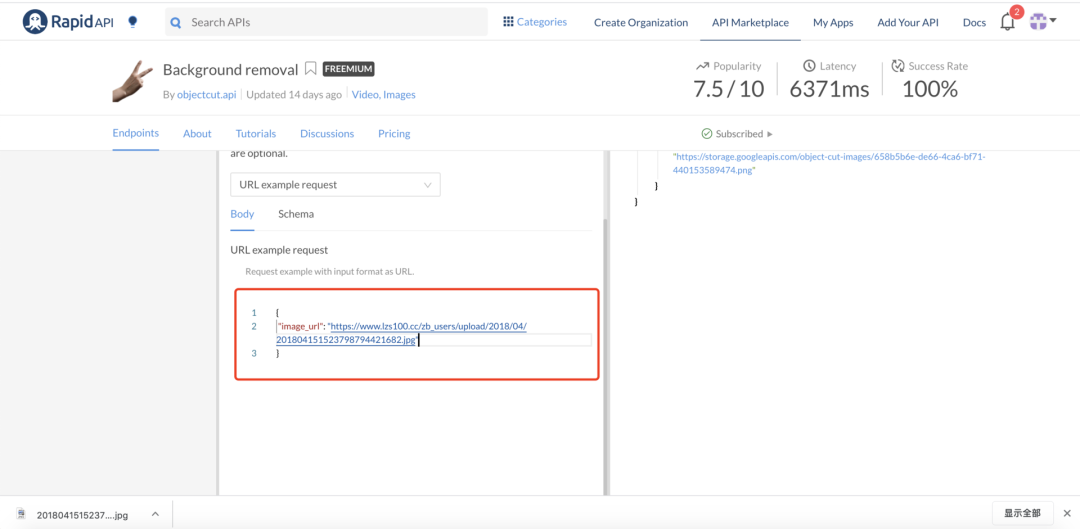Open objectcut.api provider link
Viewport: 1080px width, 529px height.
pyautogui.click(x=207, y=95)
